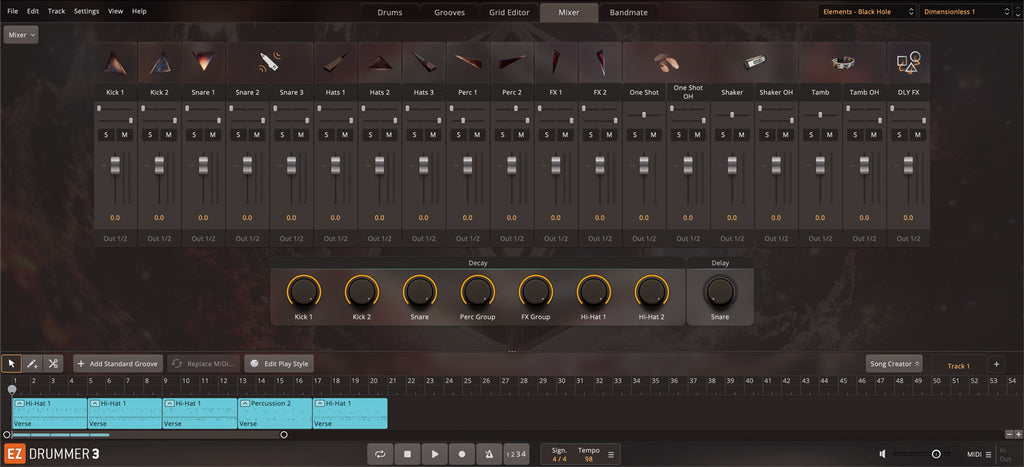Click the Hats 3 instrument image

[424, 62]
